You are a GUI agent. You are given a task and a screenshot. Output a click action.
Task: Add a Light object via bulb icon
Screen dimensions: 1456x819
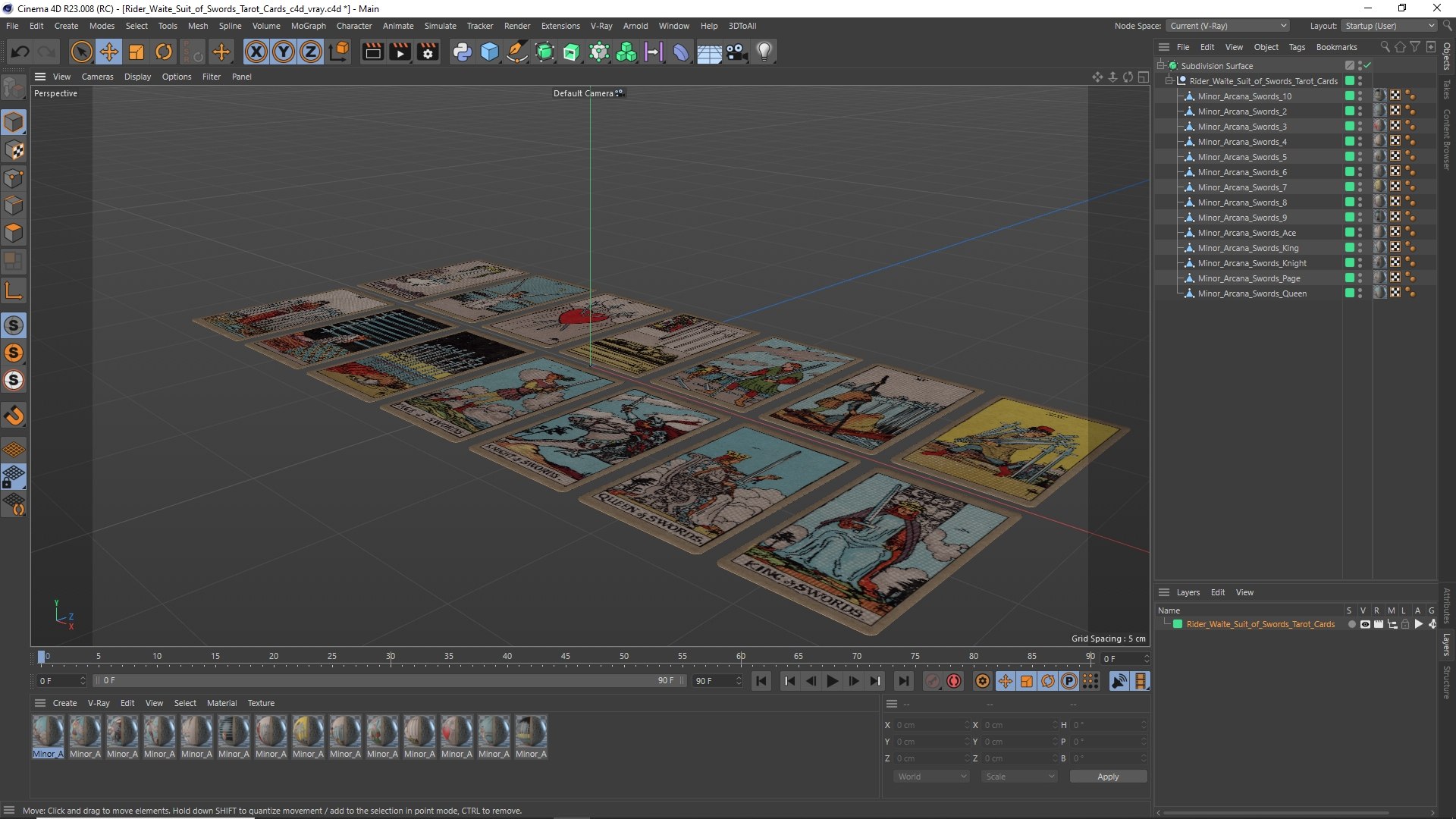[x=764, y=52]
